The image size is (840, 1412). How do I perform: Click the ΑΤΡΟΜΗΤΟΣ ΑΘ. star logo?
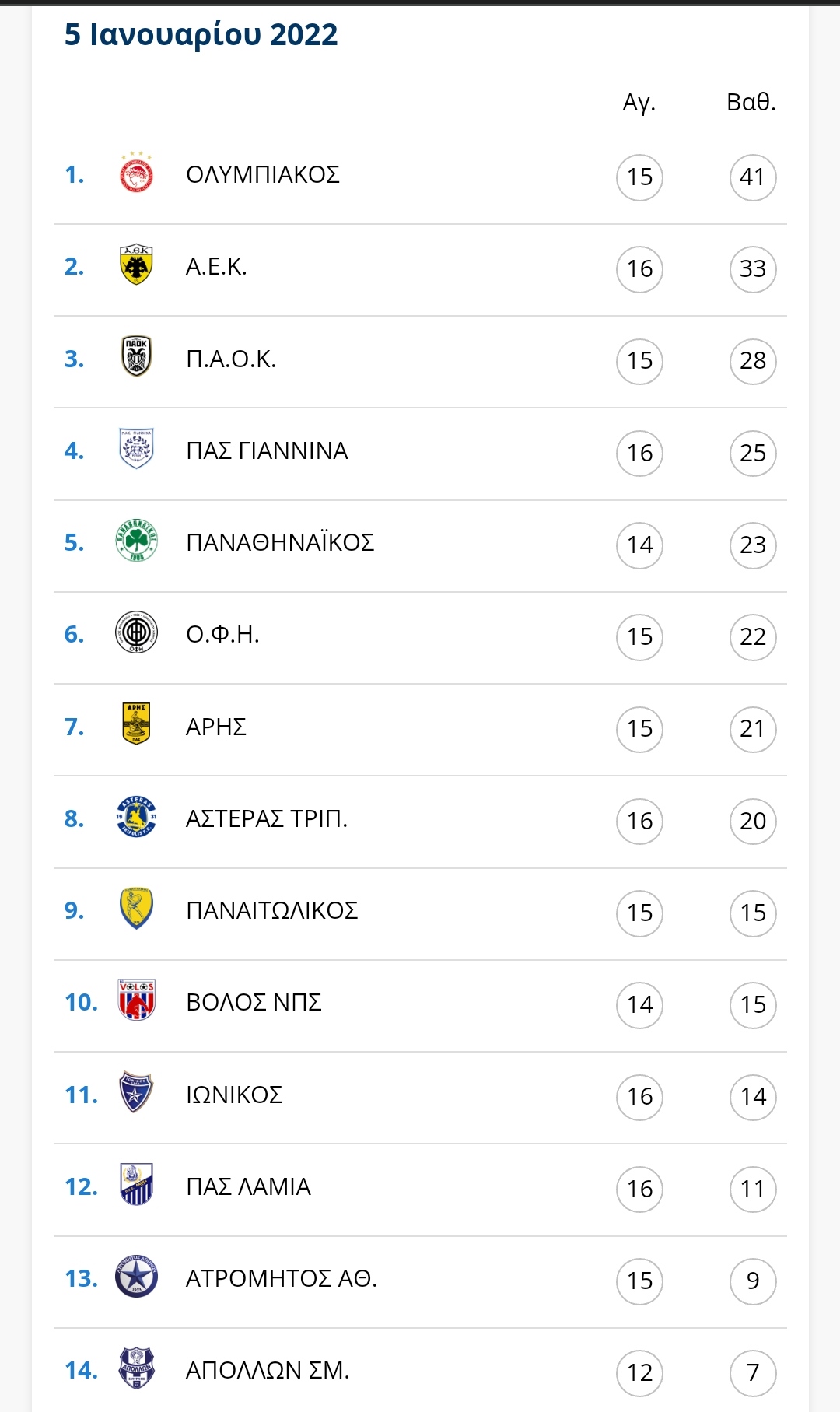136,1277
